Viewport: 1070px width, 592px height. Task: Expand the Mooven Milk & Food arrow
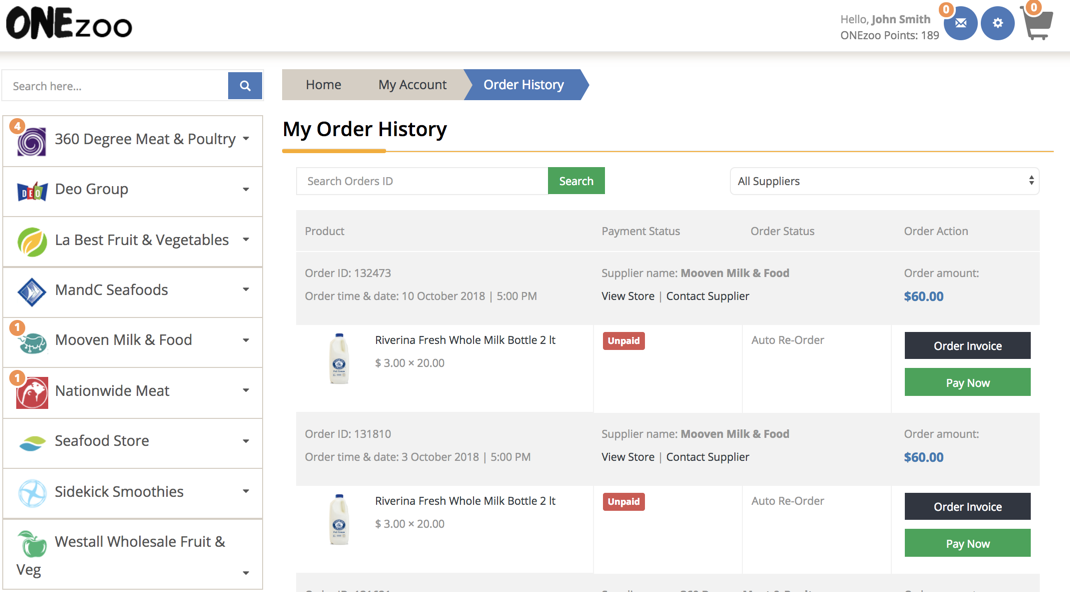[246, 340]
